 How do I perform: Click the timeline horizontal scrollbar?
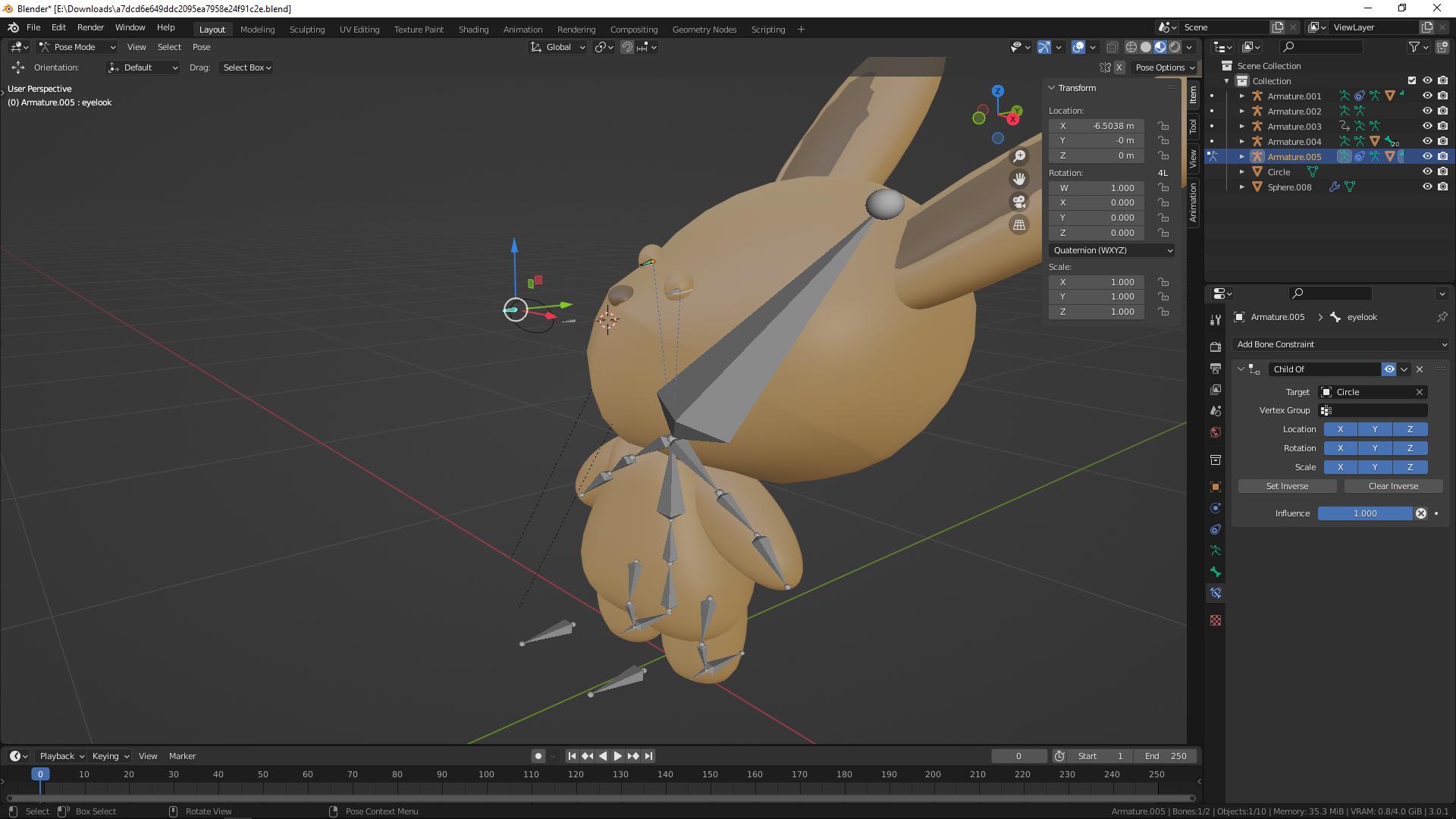tap(601, 798)
